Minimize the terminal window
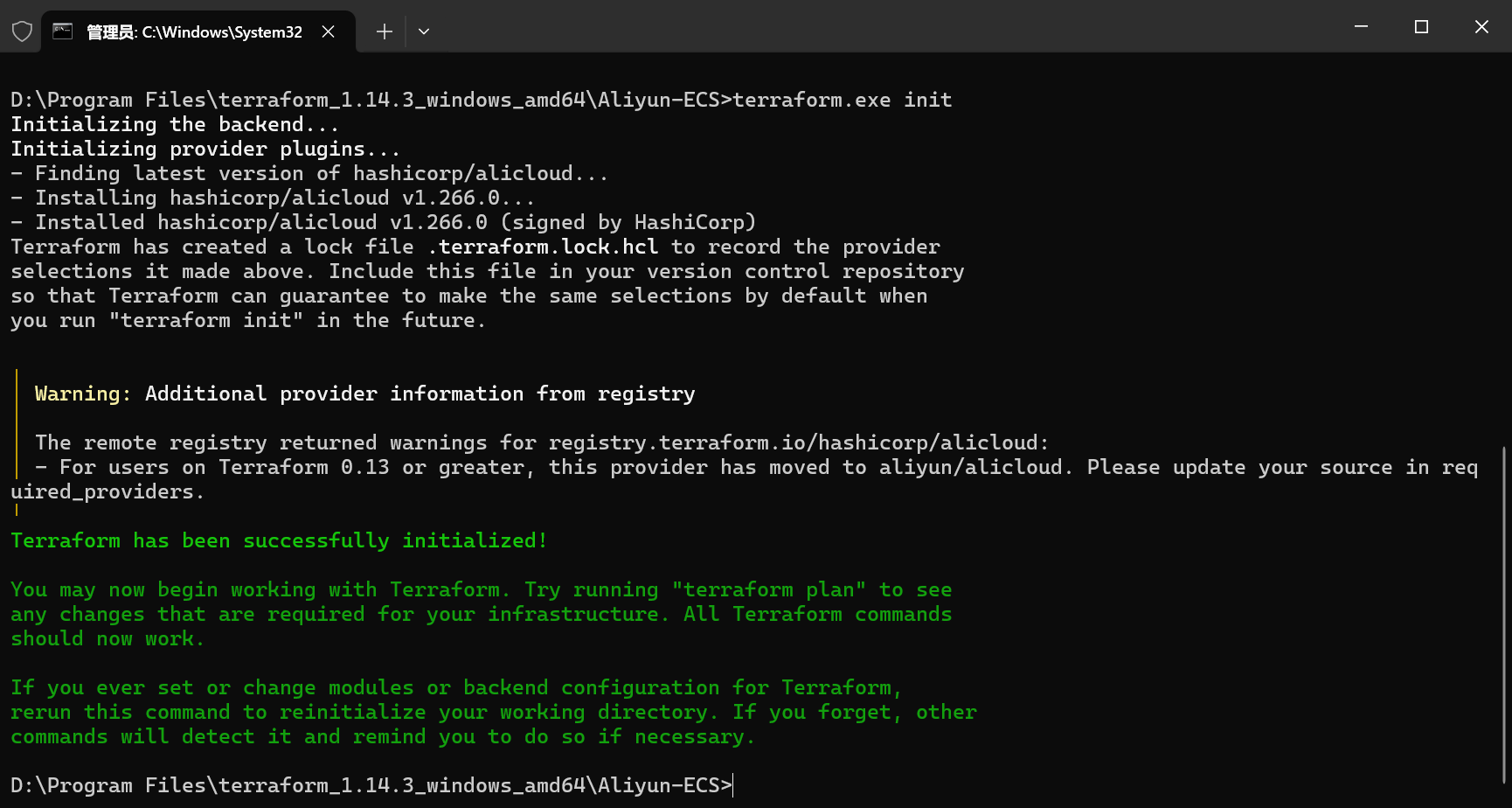1512x808 pixels. [1361, 27]
